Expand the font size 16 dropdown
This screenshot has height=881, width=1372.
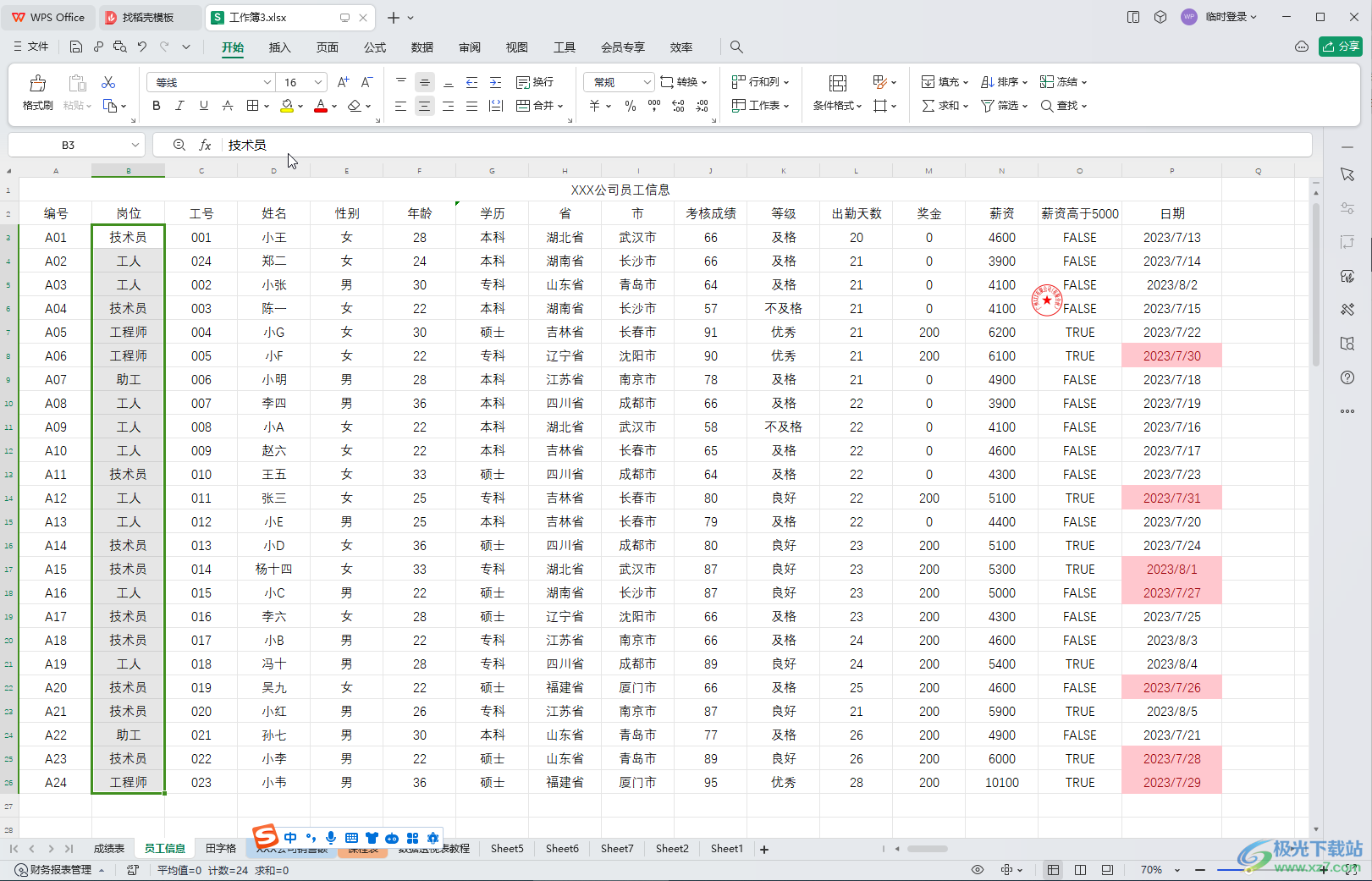click(x=318, y=82)
